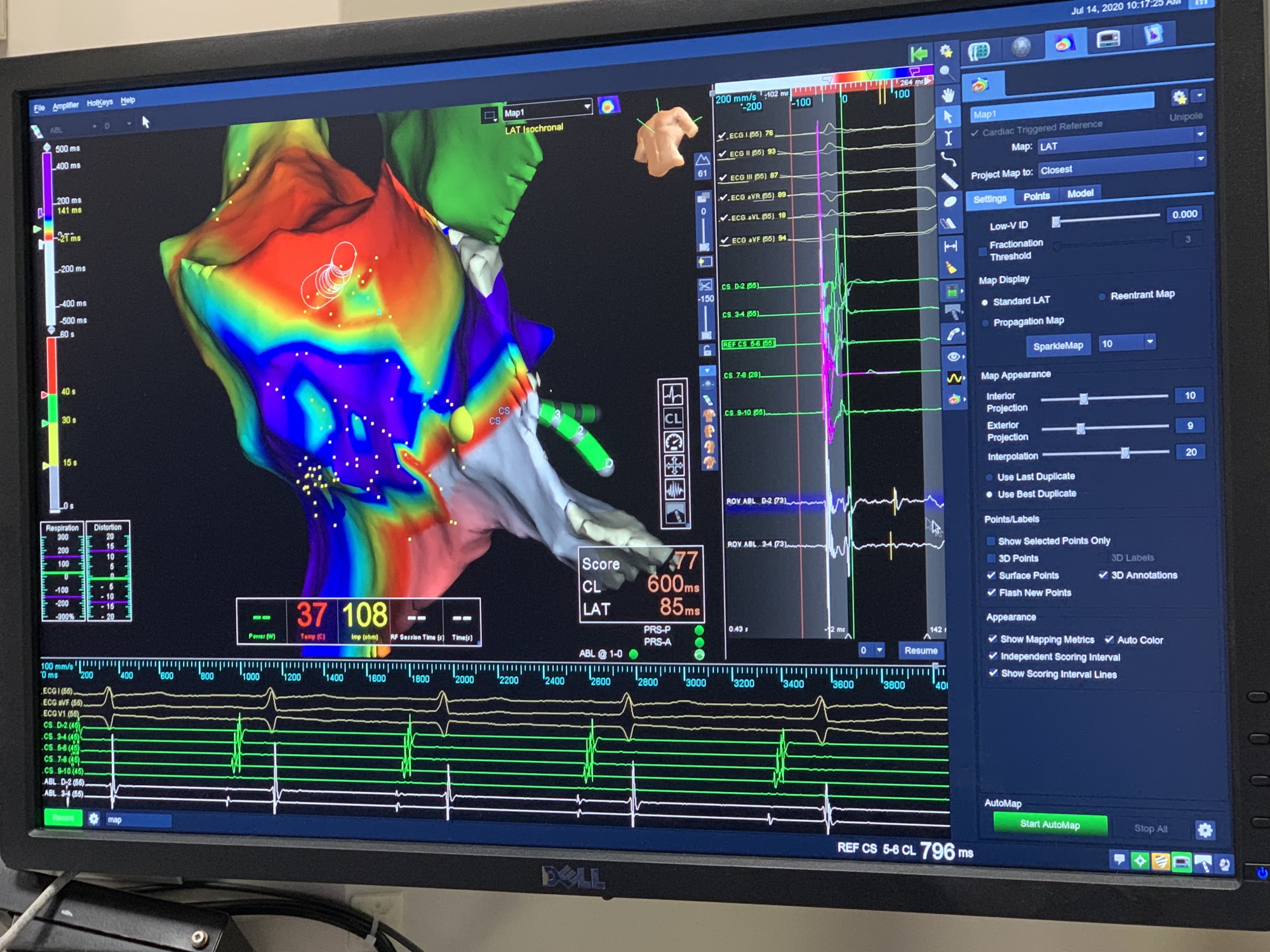Select the I-beam caliper tool
This screenshot has width=1270, height=952.
click(949, 138)
